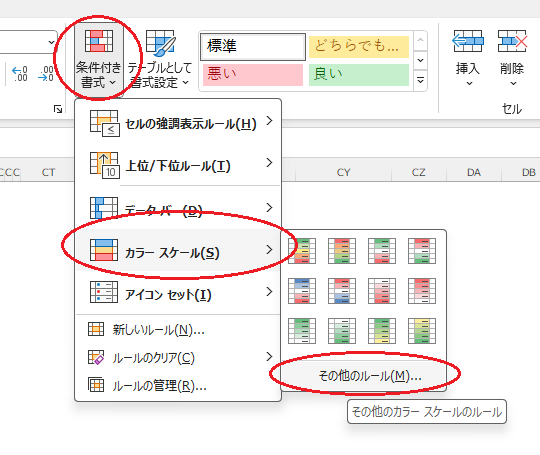The width and height of the screenshot is (540, 455).
Task: Decrease decimal places icon
Action: click(x=46, y=74)
